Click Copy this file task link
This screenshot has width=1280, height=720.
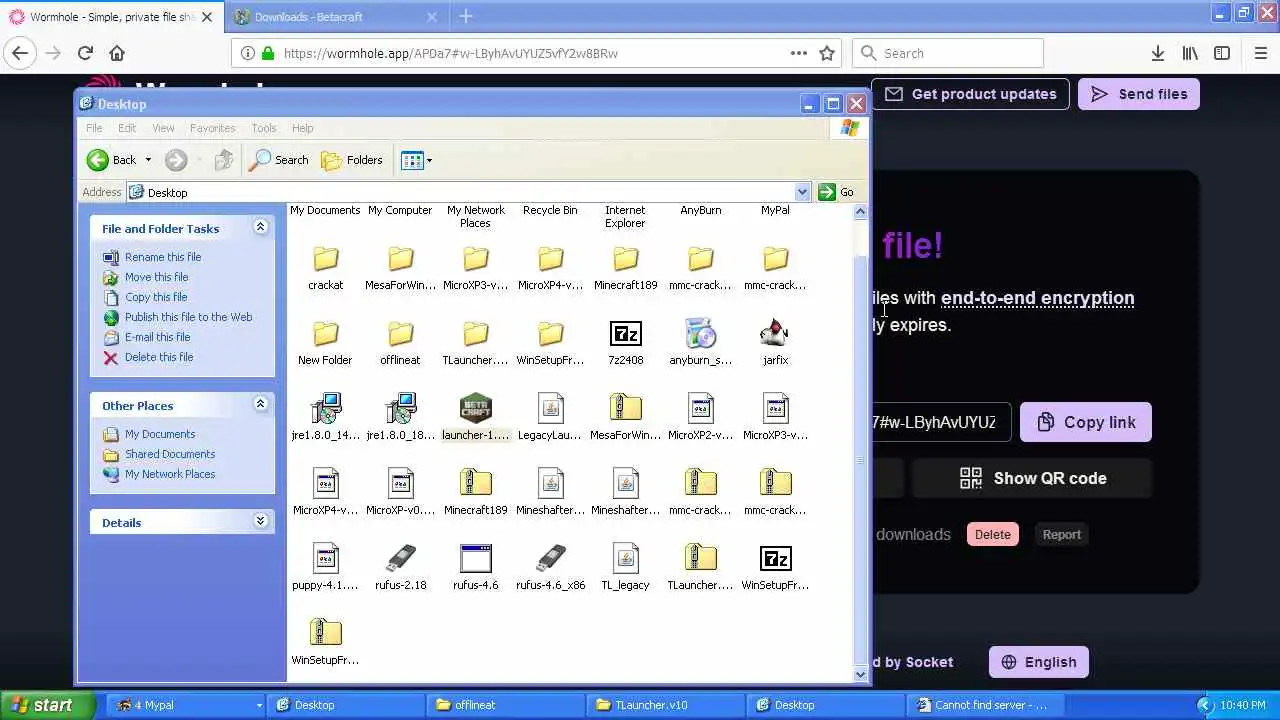(155, 297)
